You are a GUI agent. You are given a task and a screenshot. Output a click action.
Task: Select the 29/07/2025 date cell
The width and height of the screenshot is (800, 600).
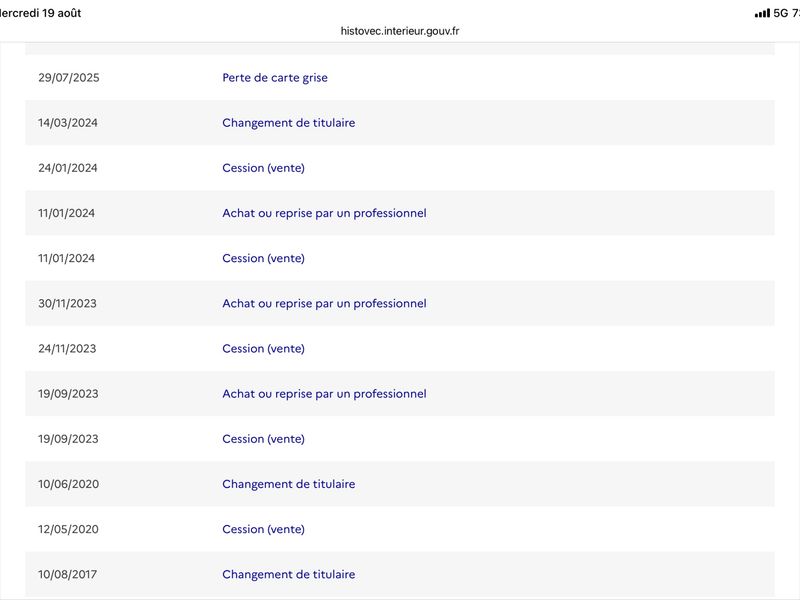(x=69, y=78)
